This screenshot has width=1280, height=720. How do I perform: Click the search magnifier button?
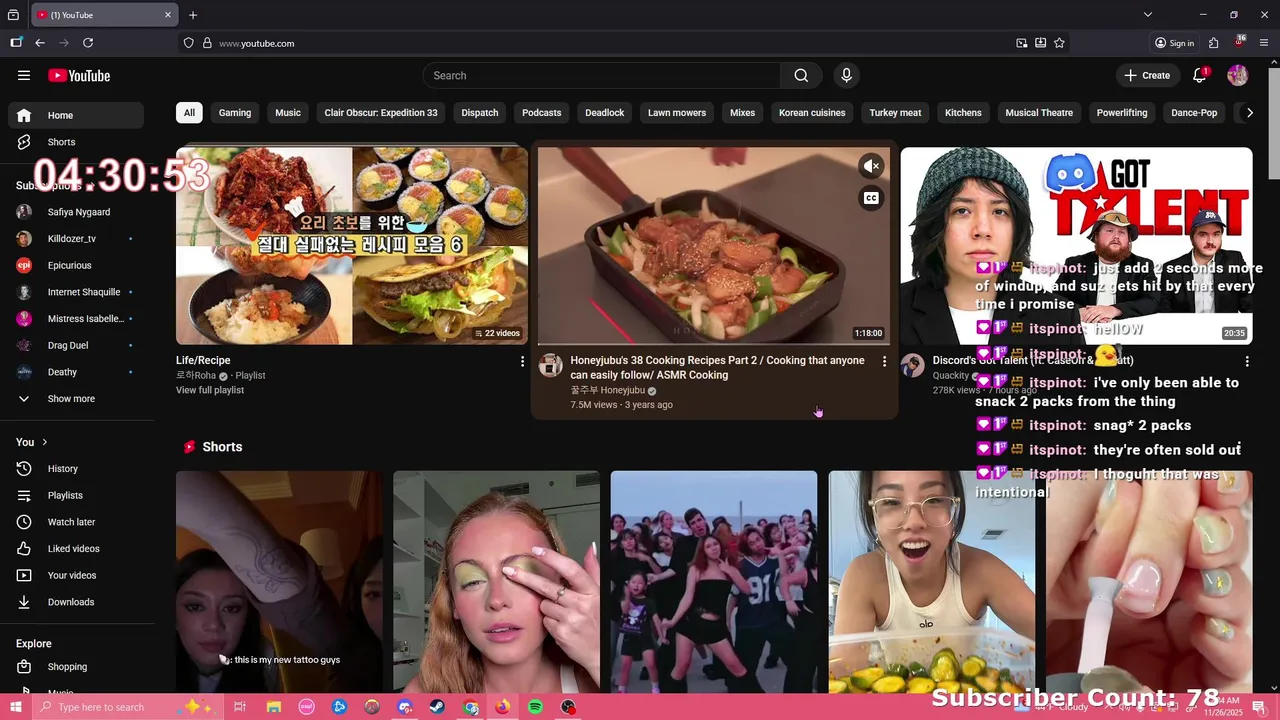click(x=801, y=76)
